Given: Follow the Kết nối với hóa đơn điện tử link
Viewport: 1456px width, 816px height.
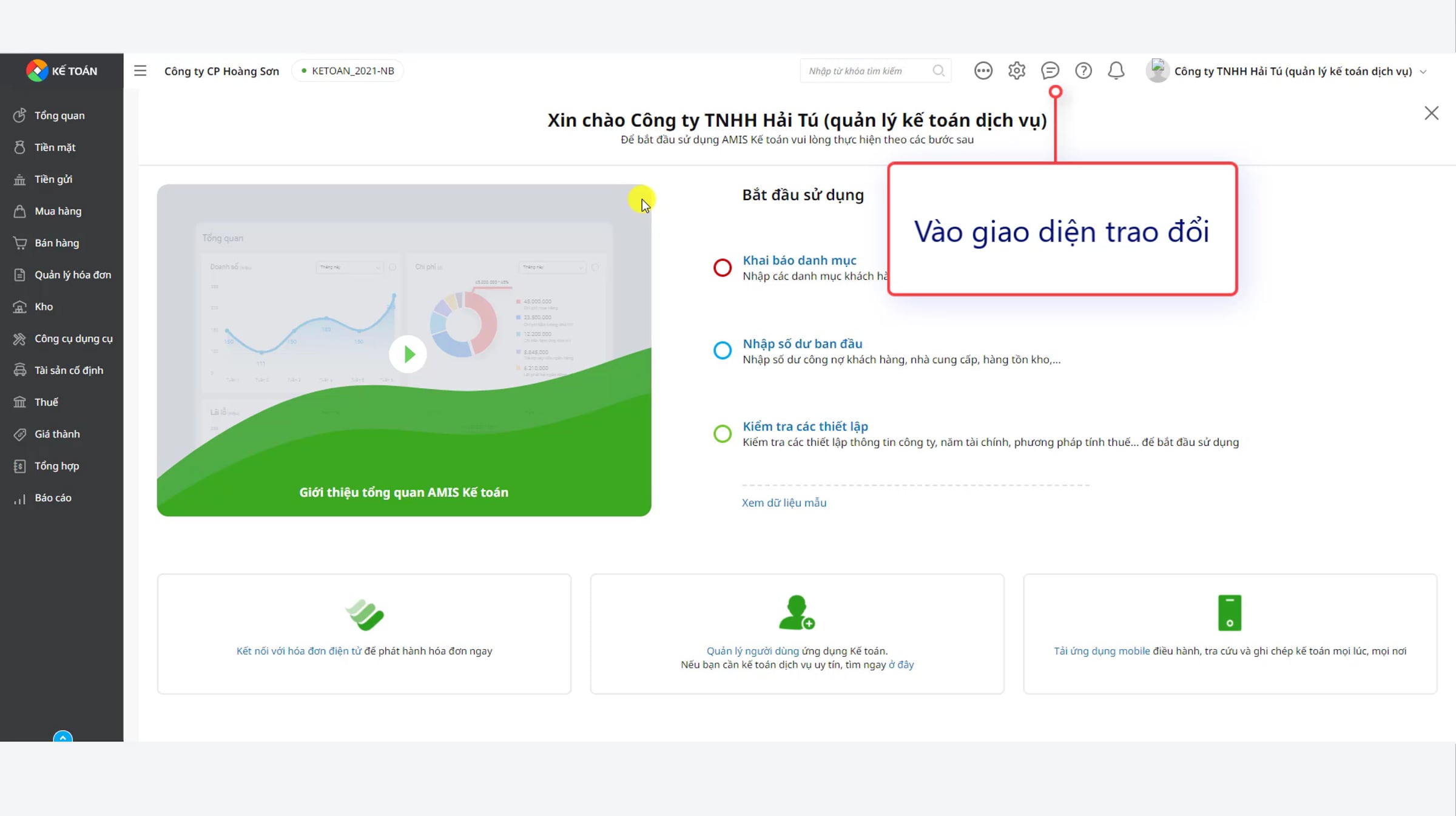Looking at the screenshot, I should tap(299, 651).
